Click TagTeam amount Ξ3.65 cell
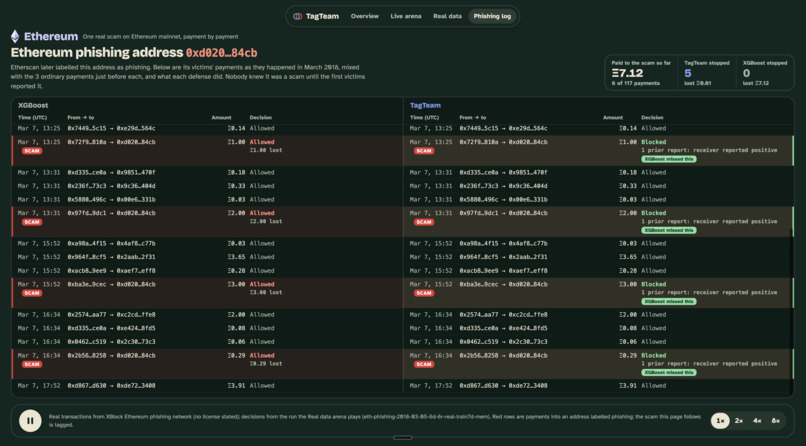The image size is (806, 446). (x=628, y=257)
